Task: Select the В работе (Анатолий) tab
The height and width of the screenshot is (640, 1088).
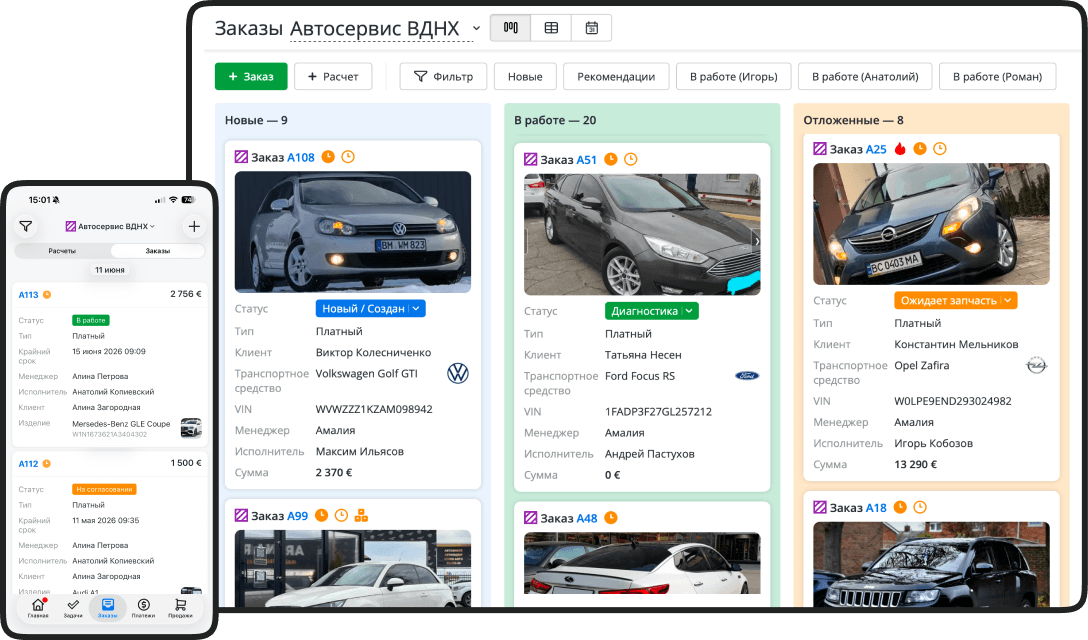Action: pyautogui.click(x=865, y=76)
